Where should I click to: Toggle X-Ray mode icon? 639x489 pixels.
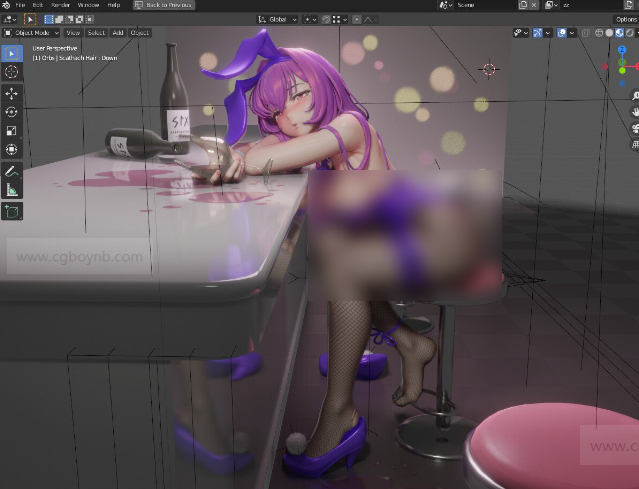coord(586,33)
